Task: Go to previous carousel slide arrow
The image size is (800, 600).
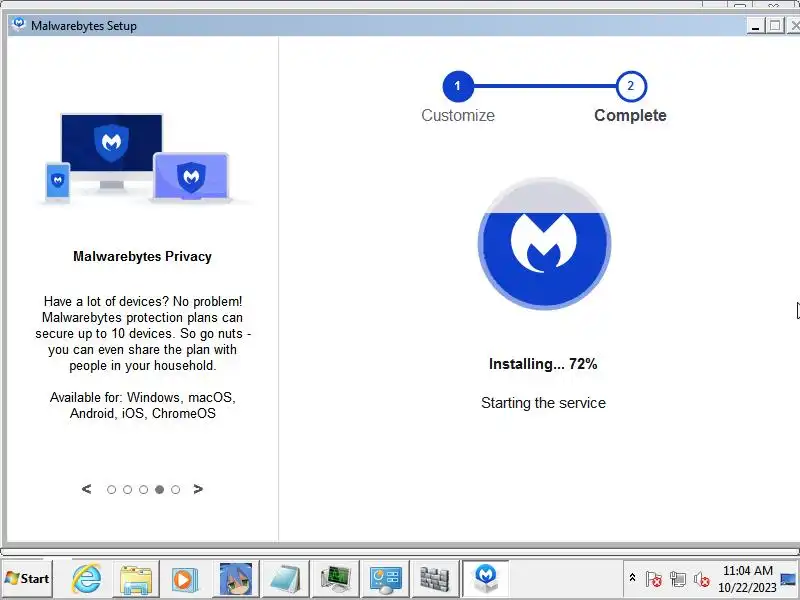Action: click(87, 489)
